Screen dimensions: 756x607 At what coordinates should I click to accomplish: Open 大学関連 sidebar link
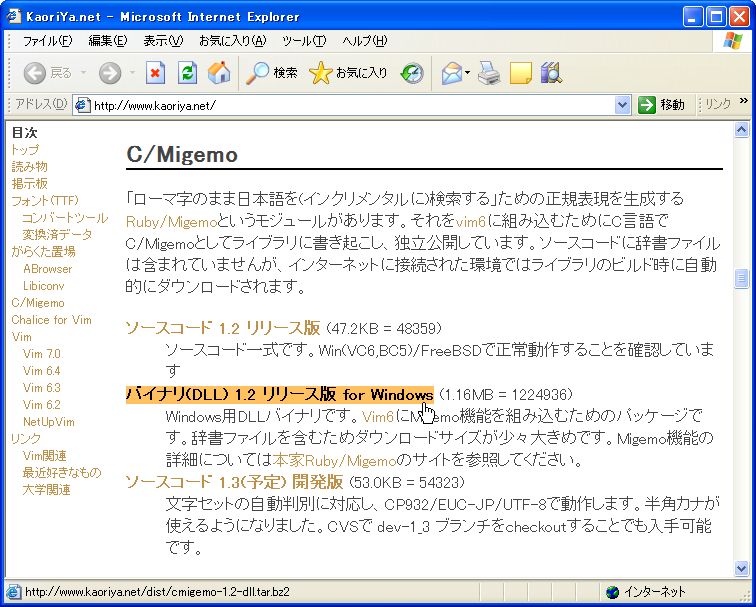point(46,490)
